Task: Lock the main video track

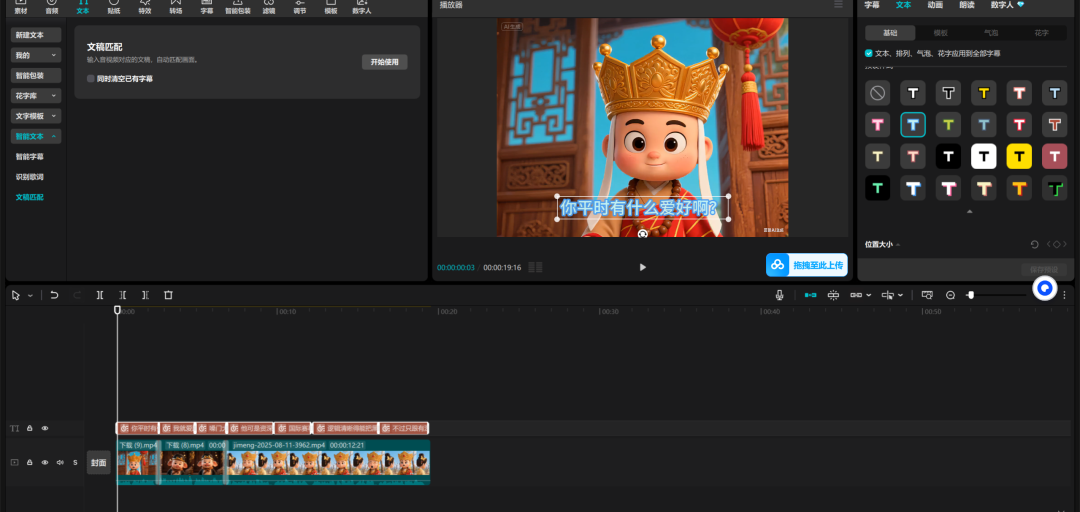Action: point(30,462)
